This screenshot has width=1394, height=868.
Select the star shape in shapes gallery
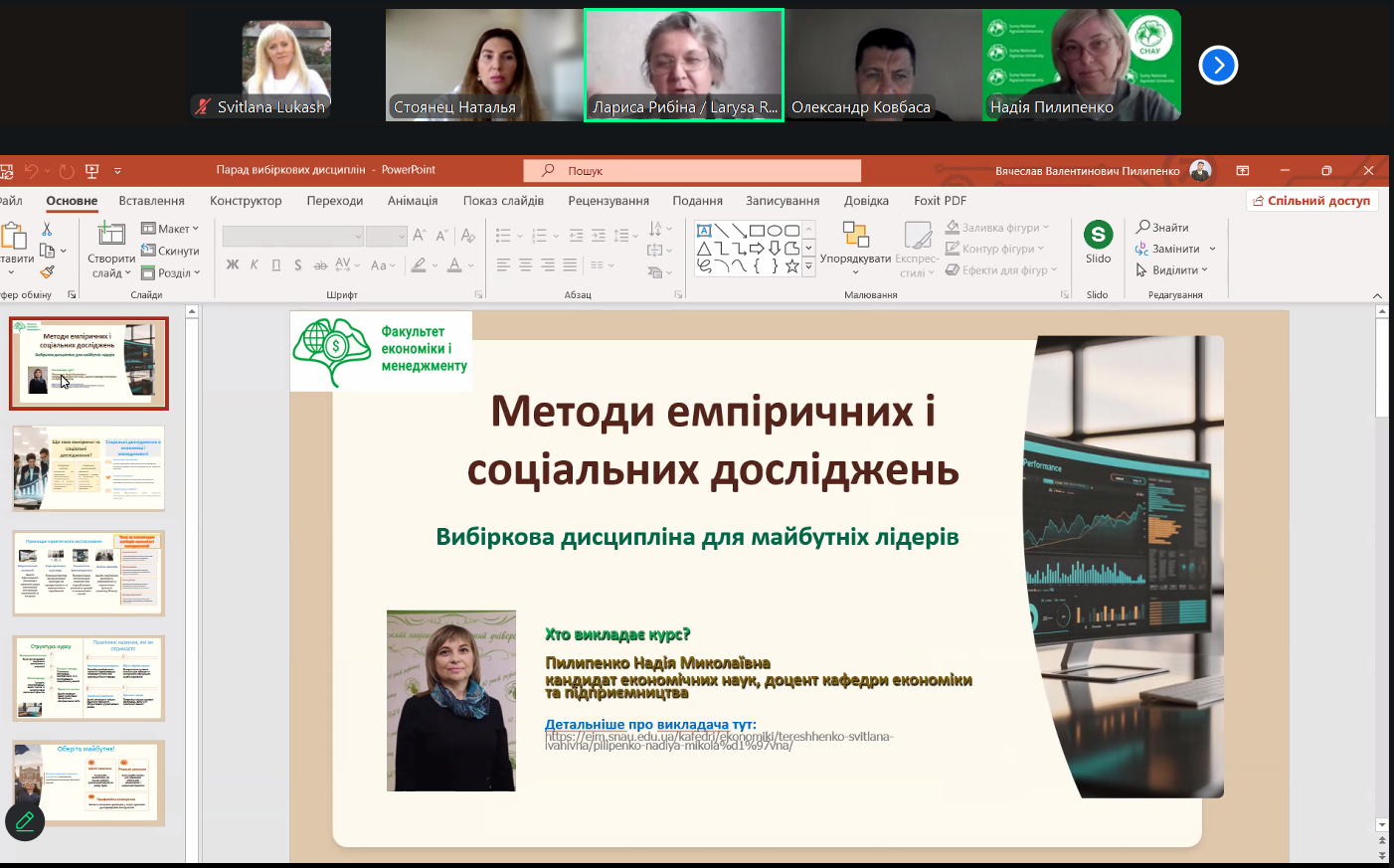tap(791, 265)
